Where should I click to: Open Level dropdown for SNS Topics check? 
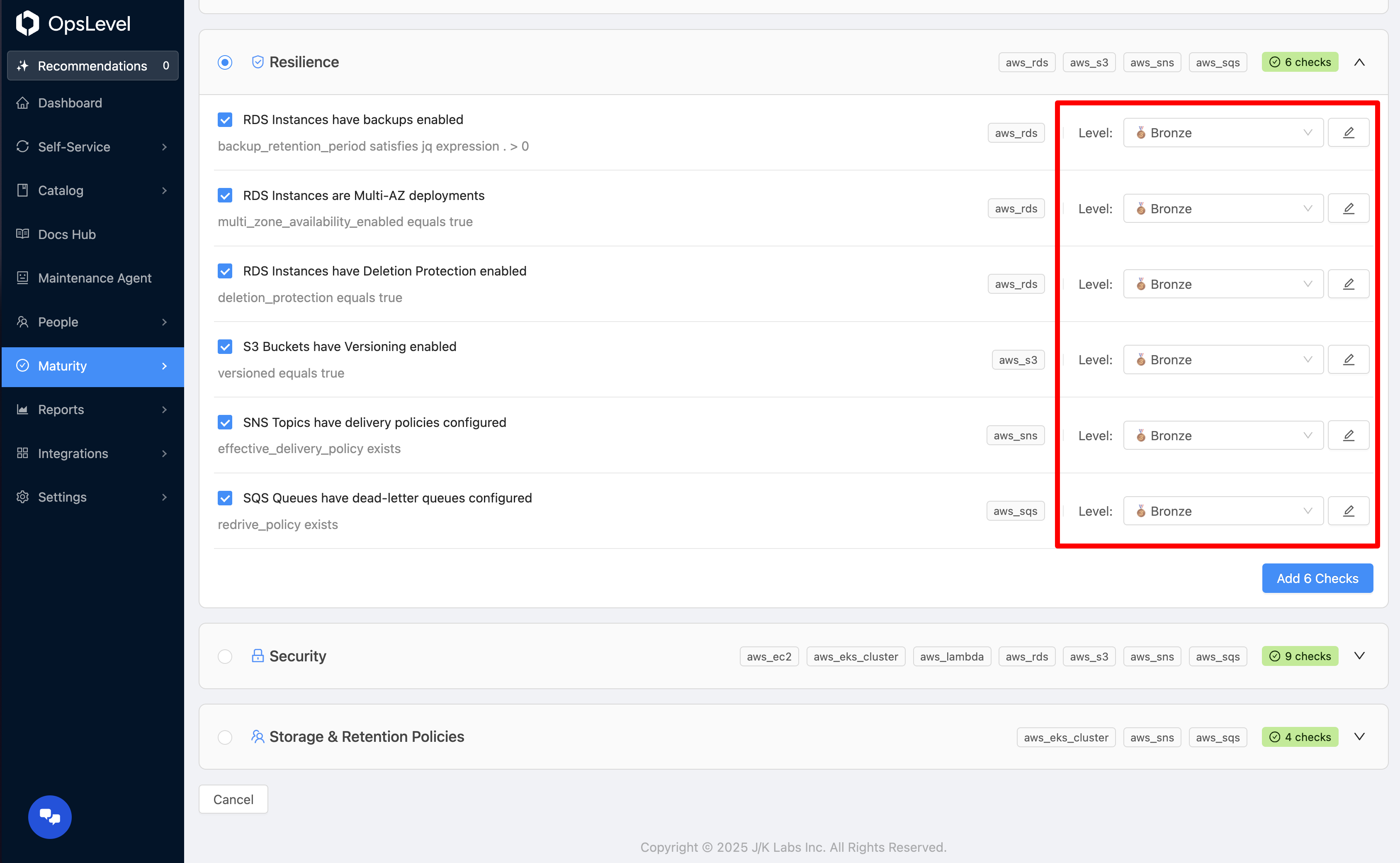(1223, 436)
